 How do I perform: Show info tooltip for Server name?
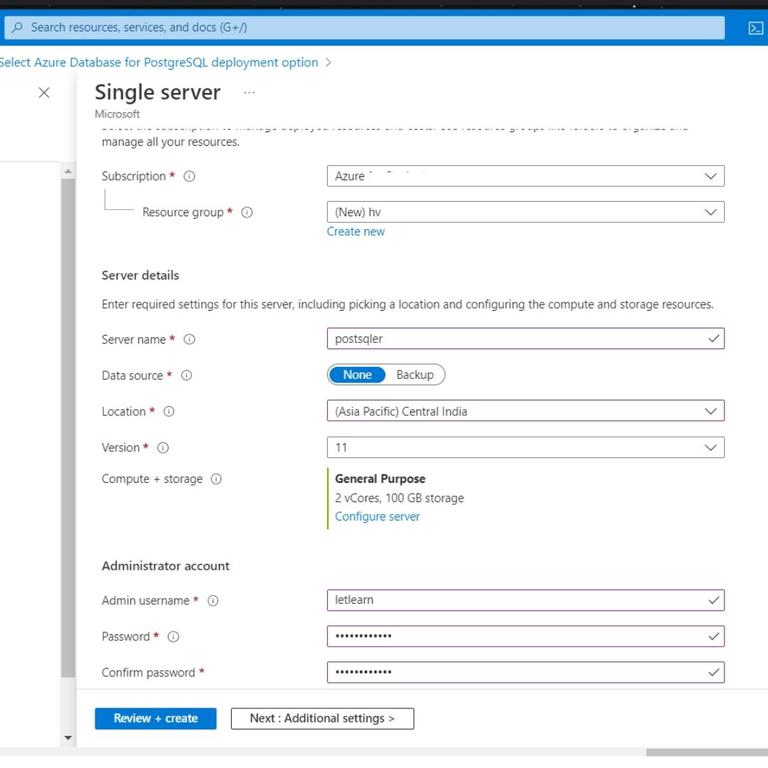coord(189,339)
